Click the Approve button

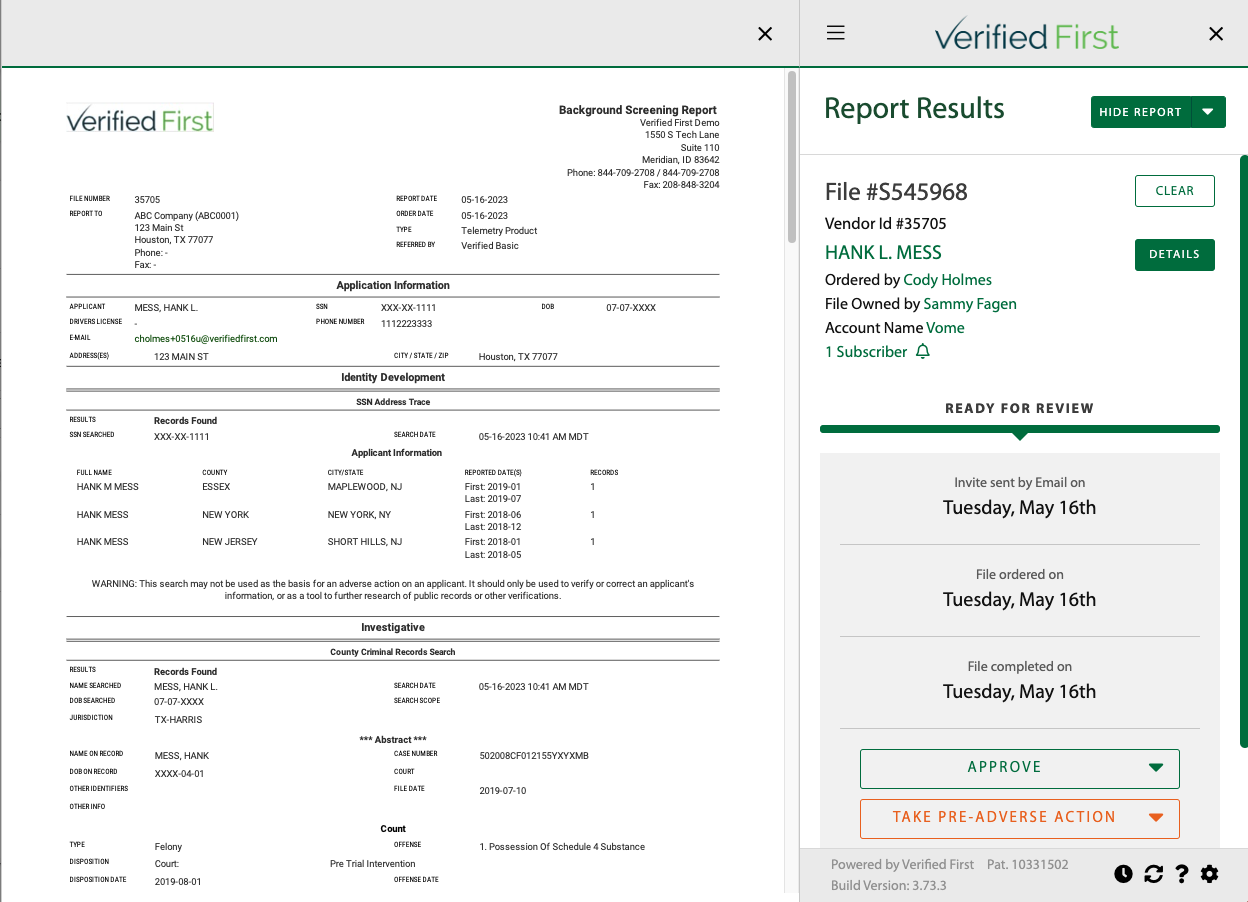(1004, 767)
